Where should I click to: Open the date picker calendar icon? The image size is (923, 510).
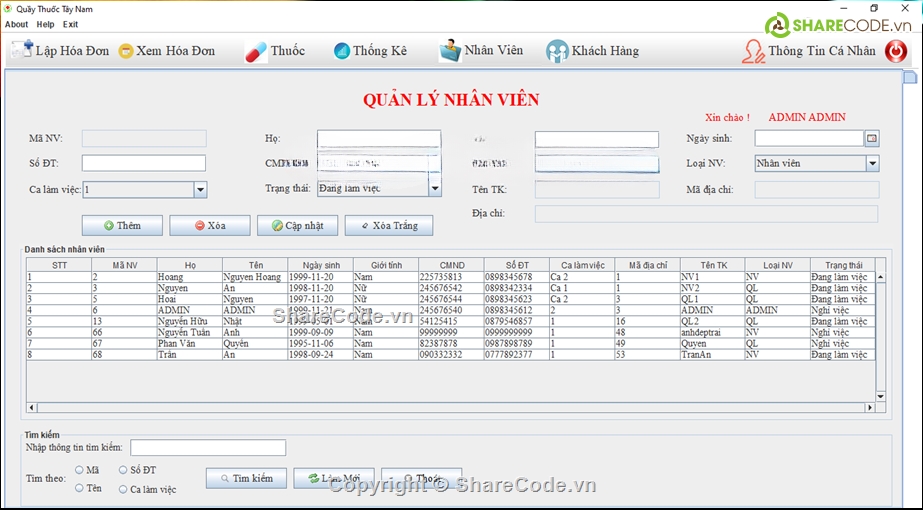(872, 138)
